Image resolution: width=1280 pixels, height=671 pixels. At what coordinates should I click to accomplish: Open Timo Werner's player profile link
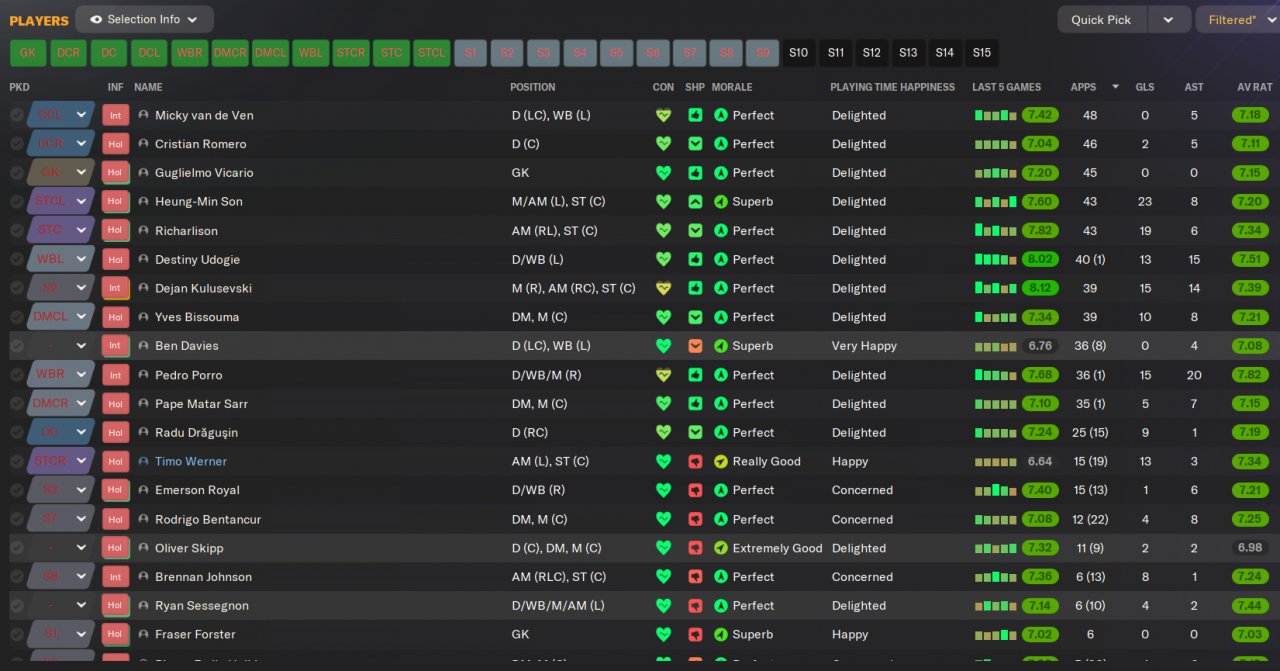[x=191, y=461]
